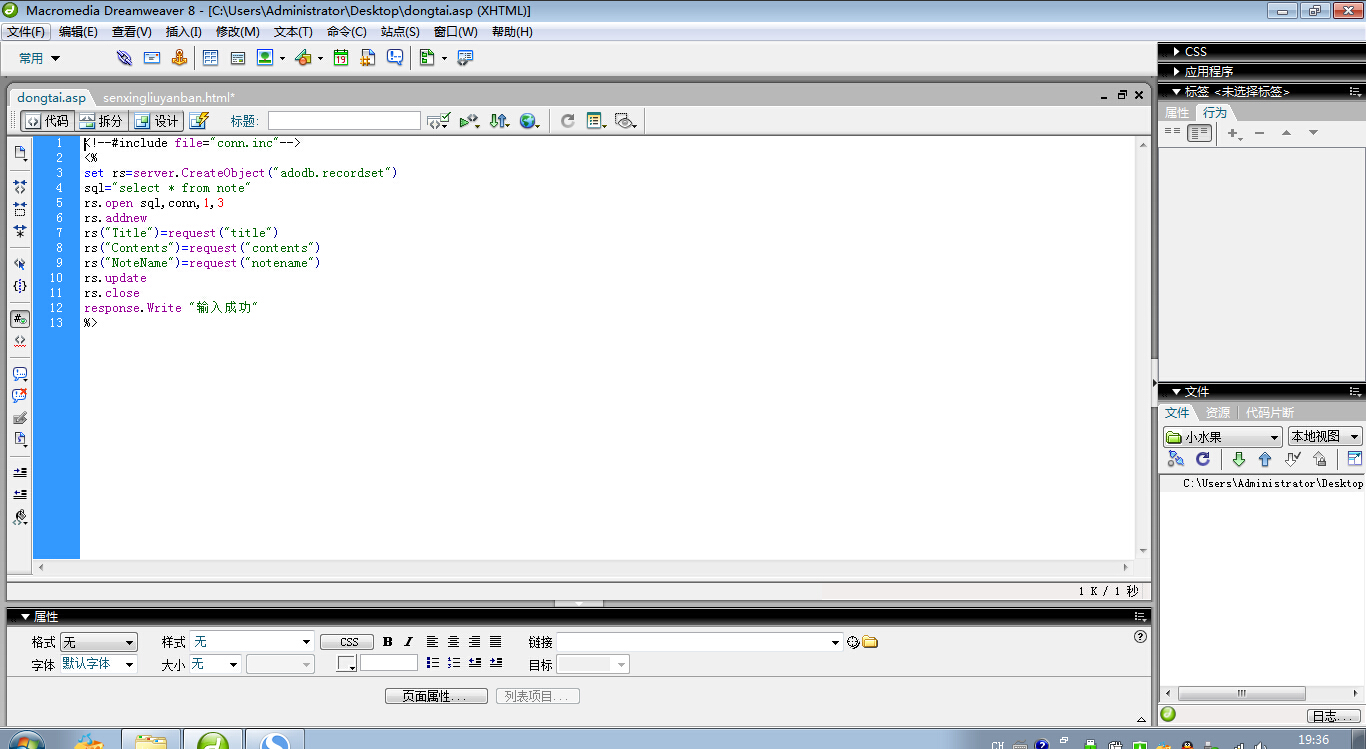Preview in browser globe icon
1366x749 pixels.
[x=529, y=121]
